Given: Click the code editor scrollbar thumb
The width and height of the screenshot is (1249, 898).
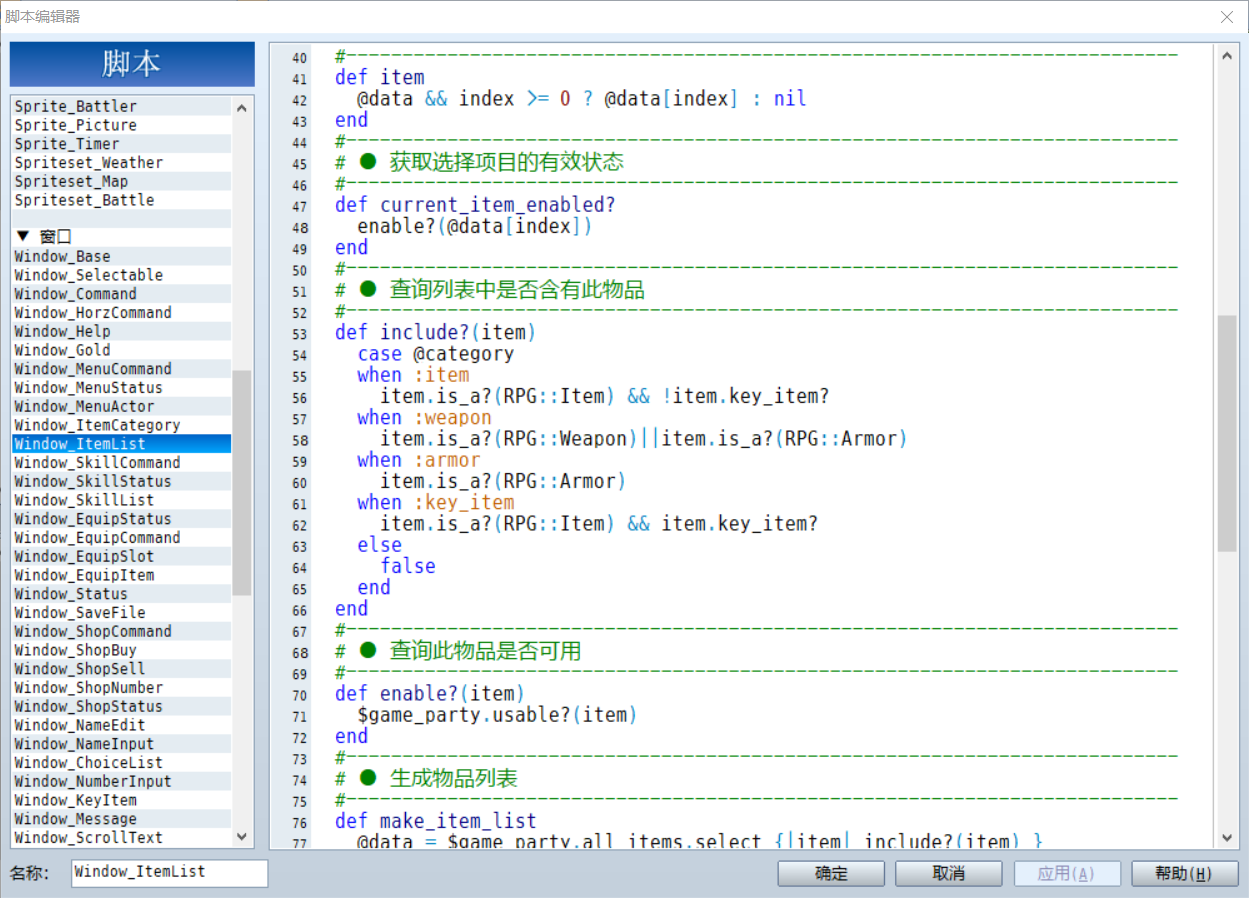Looking at the screenshot, I should (1227, 433).
